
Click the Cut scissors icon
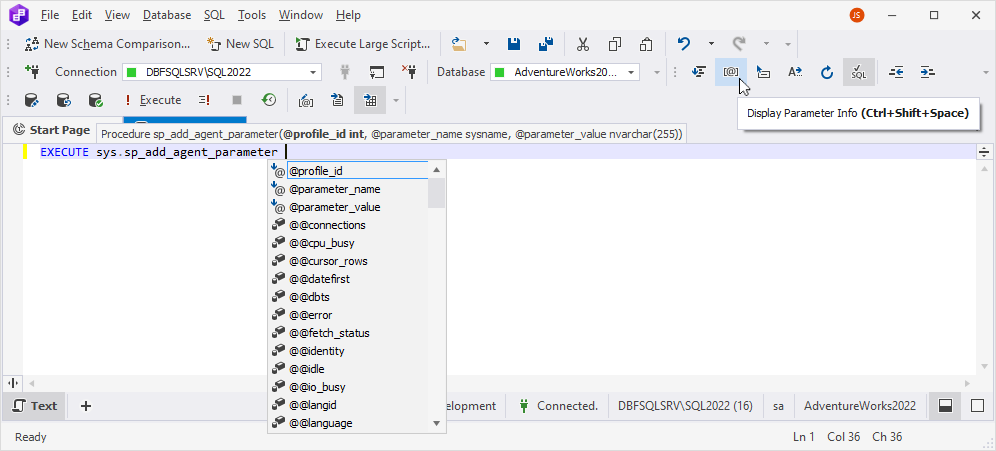coord(582,44)
